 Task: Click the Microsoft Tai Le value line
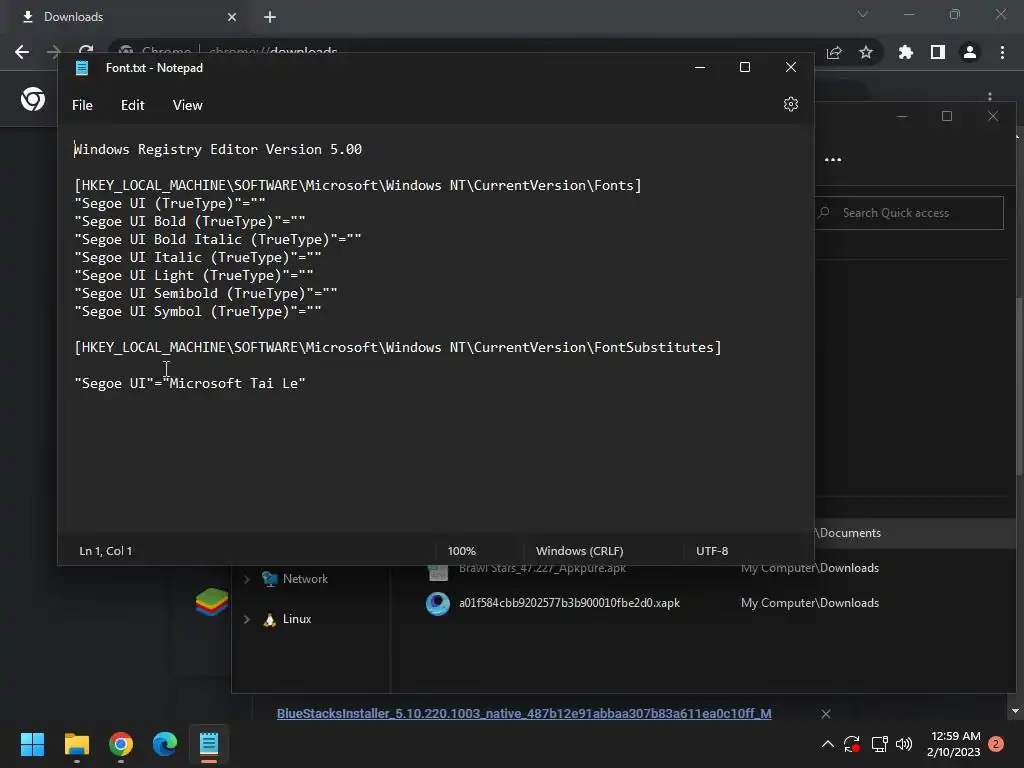[x=189, y=383]
